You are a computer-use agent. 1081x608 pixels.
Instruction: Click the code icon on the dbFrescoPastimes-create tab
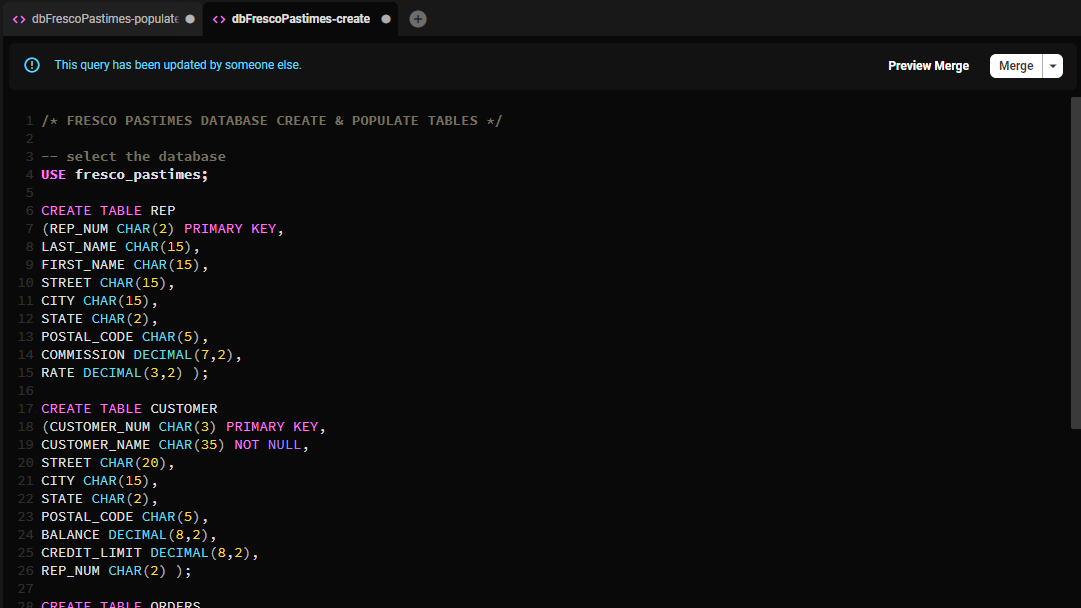point(219,19)
